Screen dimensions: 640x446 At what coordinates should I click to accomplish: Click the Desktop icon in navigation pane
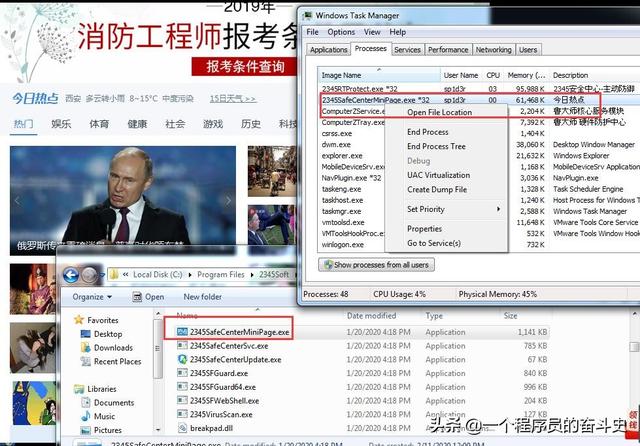[86, 334]
